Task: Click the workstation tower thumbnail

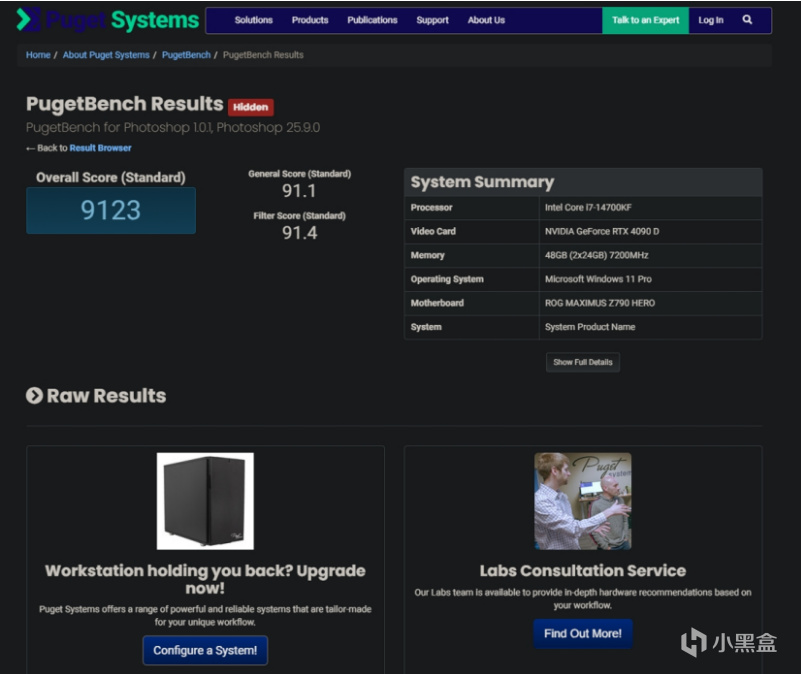Action: (205, 501)
